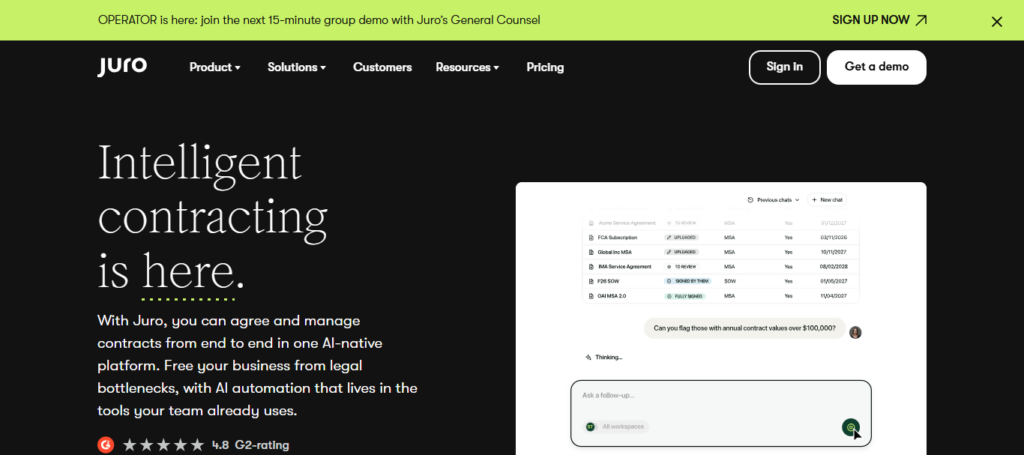Click the document icon beside FCA Subscription
Viewport: 1024px width, 455px height.
592,238
